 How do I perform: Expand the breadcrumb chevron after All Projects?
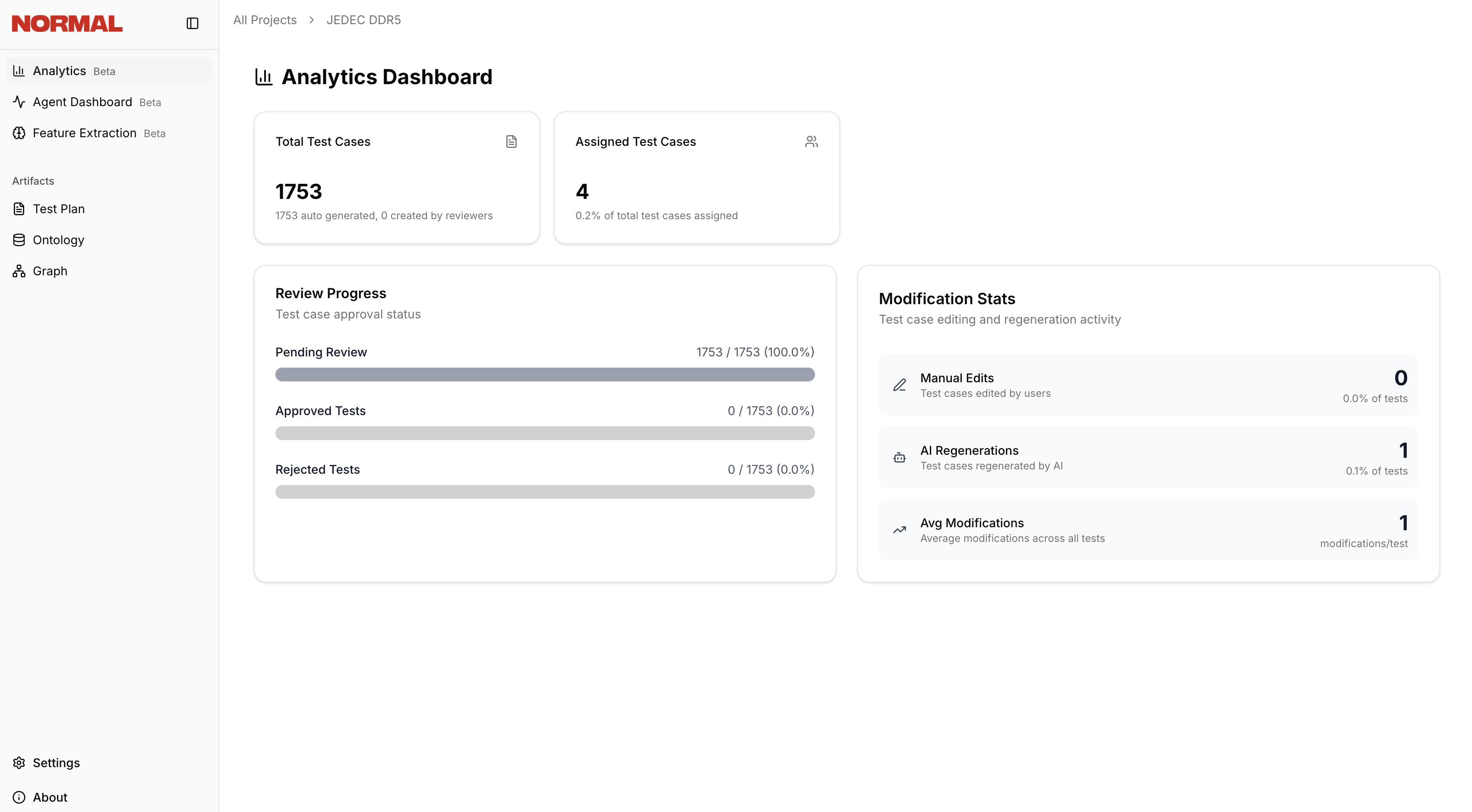pos(311,19)
